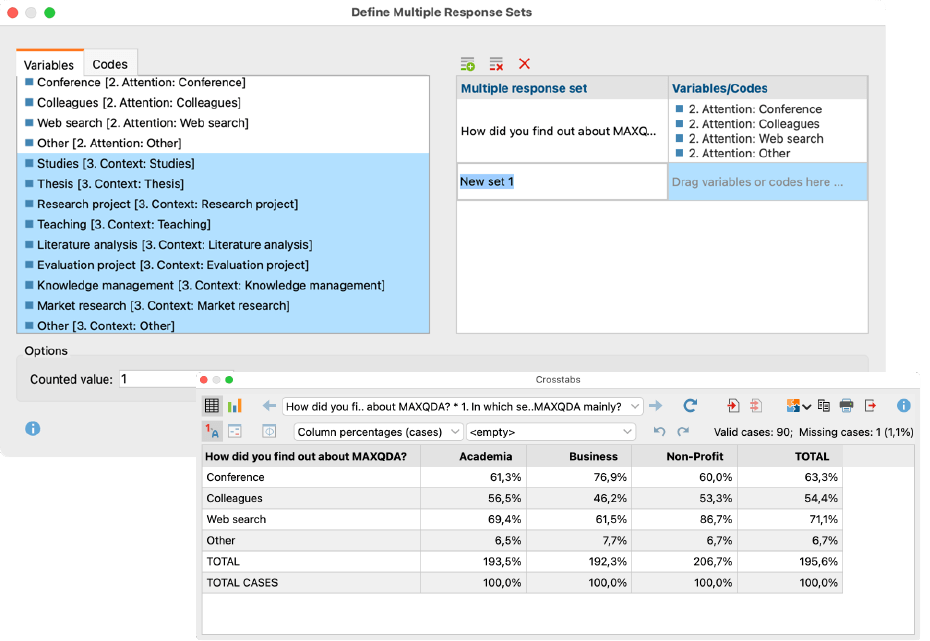
Task: Open the <empty> dropdown
Action: pyautogui.click(x=551, y=432)
